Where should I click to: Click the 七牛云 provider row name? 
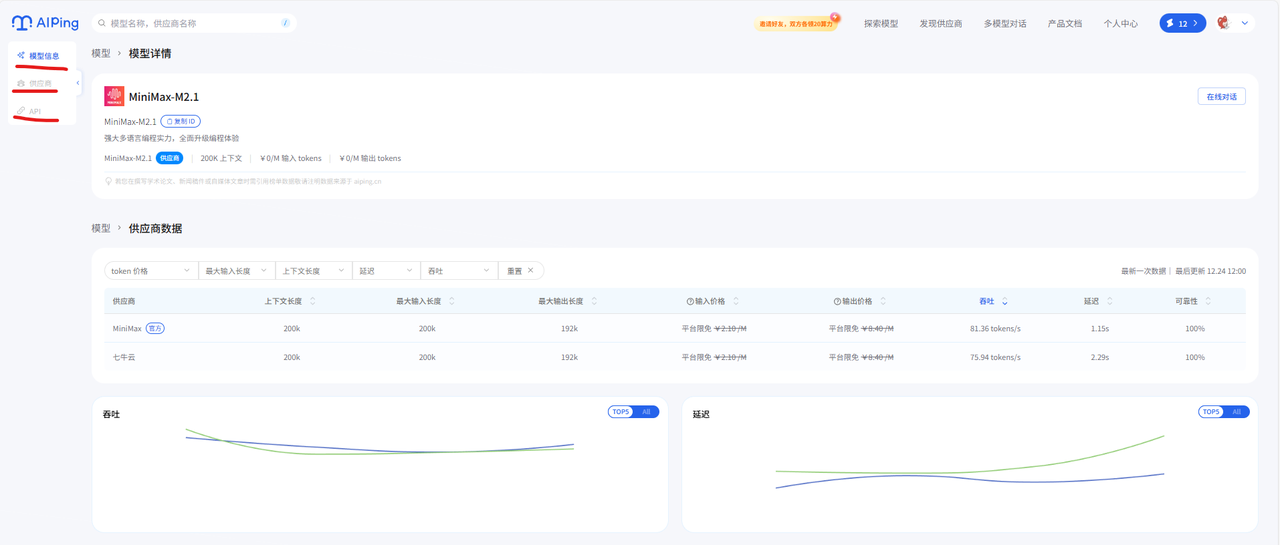[x=124, y=357]
